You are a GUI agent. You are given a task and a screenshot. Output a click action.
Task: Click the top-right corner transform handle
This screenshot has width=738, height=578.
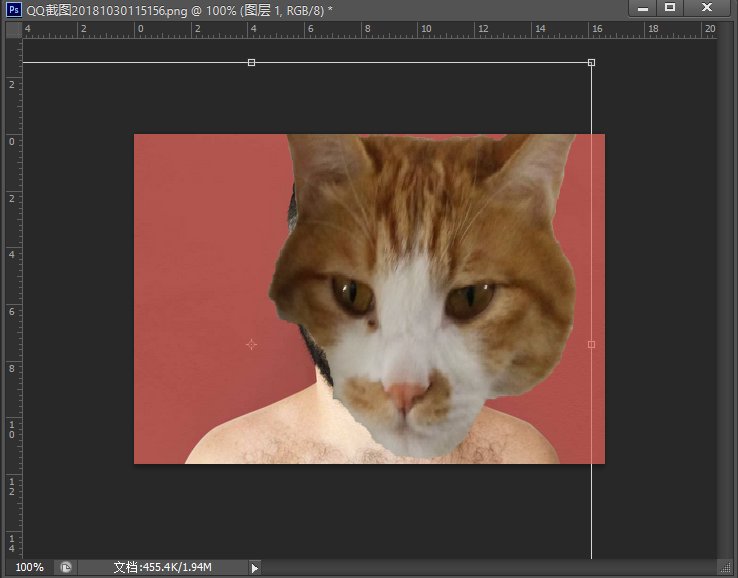point(591,63)
